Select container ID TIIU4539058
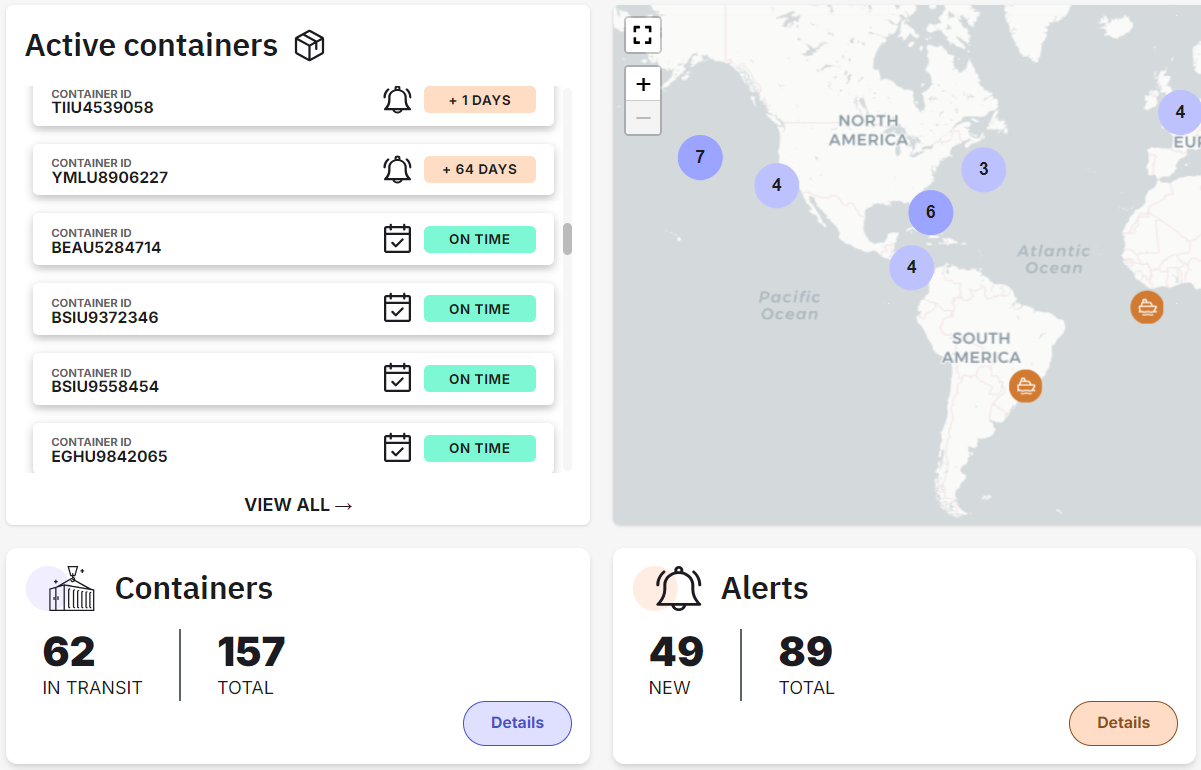The height and width of the screenshot is (770, 1201). coord(103,107)
